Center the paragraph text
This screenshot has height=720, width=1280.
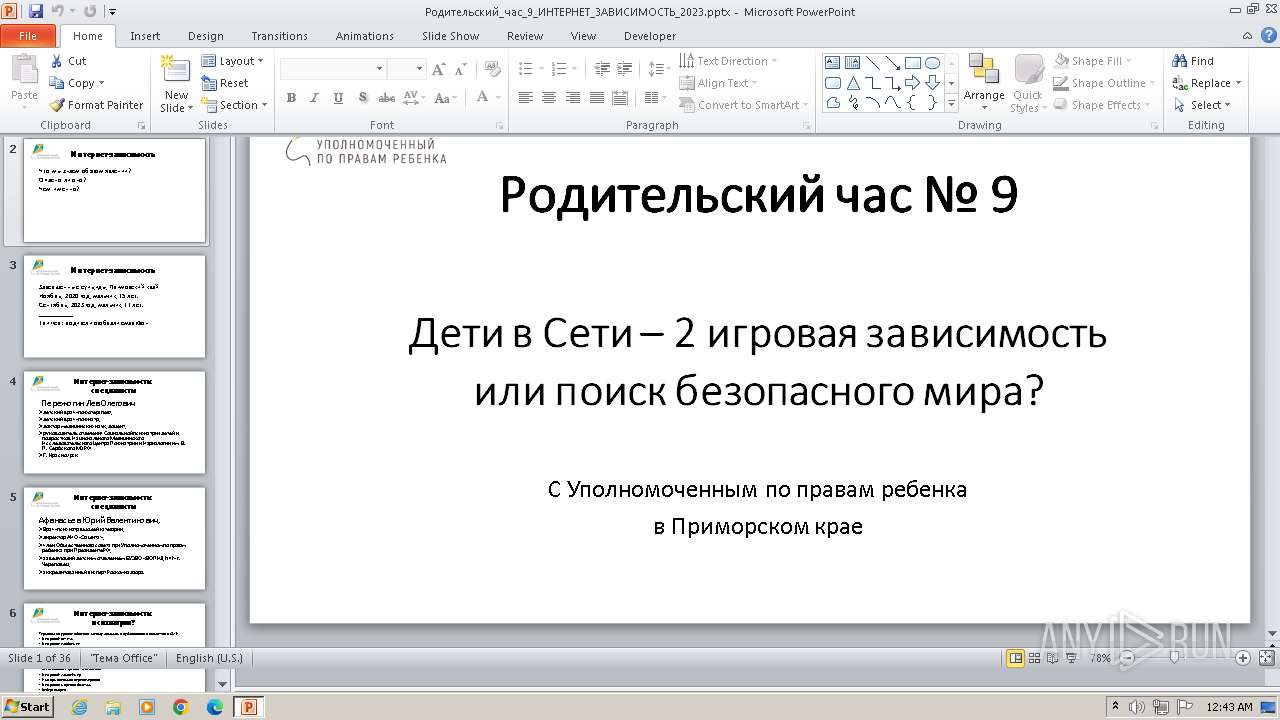click(549, 98)
